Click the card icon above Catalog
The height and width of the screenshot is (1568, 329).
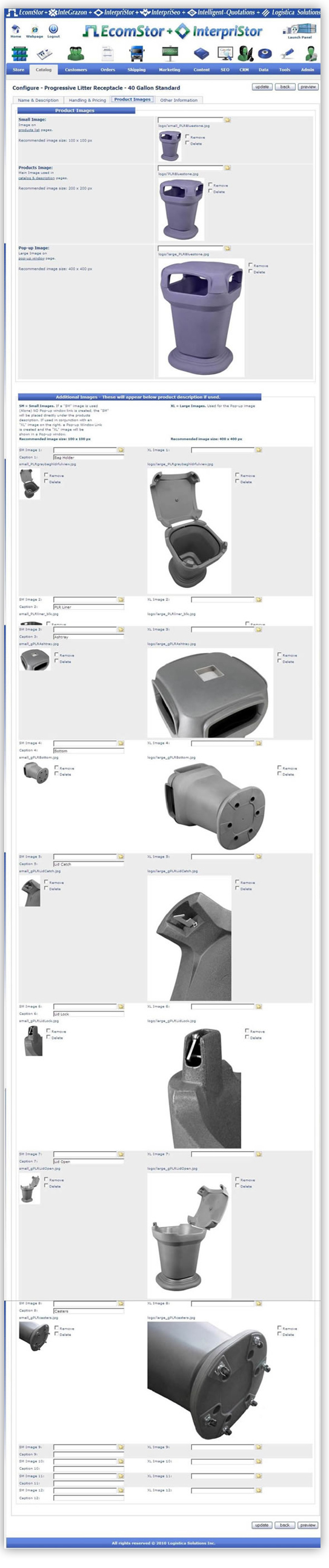click(x=44, y=55)
